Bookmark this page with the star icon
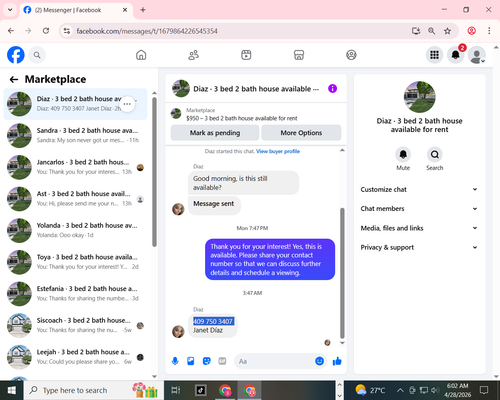 [x=447, y=31]
